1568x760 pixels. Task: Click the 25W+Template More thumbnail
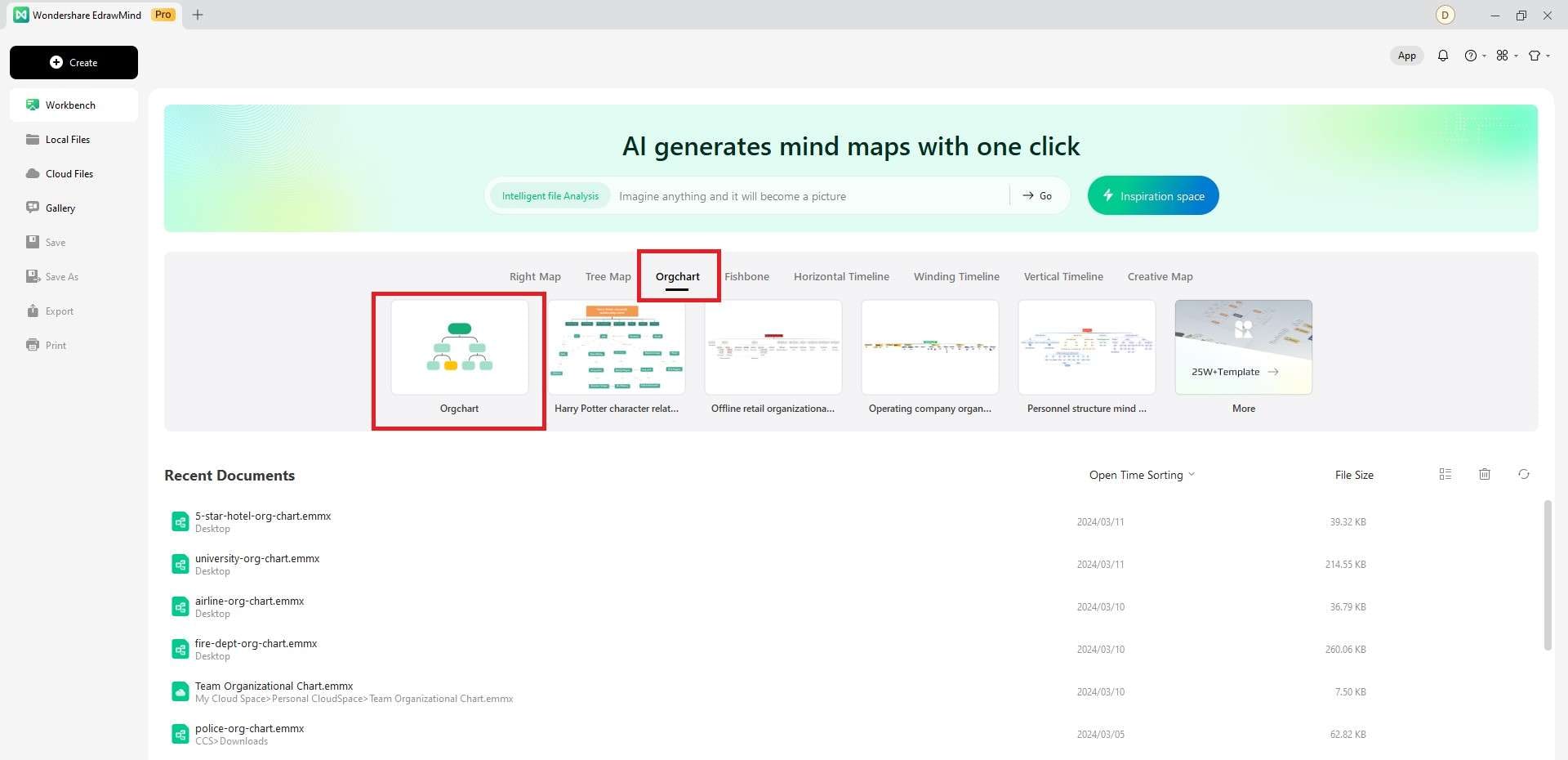pyautogui.click(x=1244, y=347)
